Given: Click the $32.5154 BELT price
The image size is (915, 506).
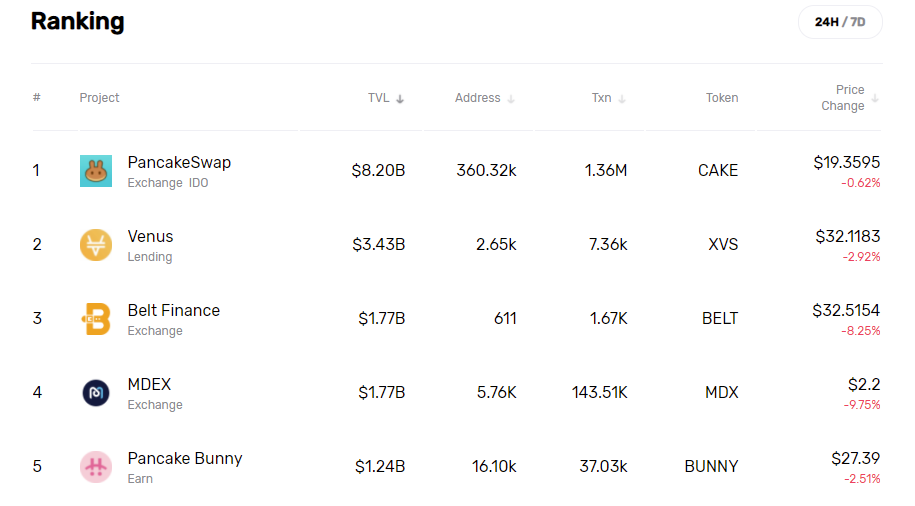Looking at the screenshot, I should 846,310.
